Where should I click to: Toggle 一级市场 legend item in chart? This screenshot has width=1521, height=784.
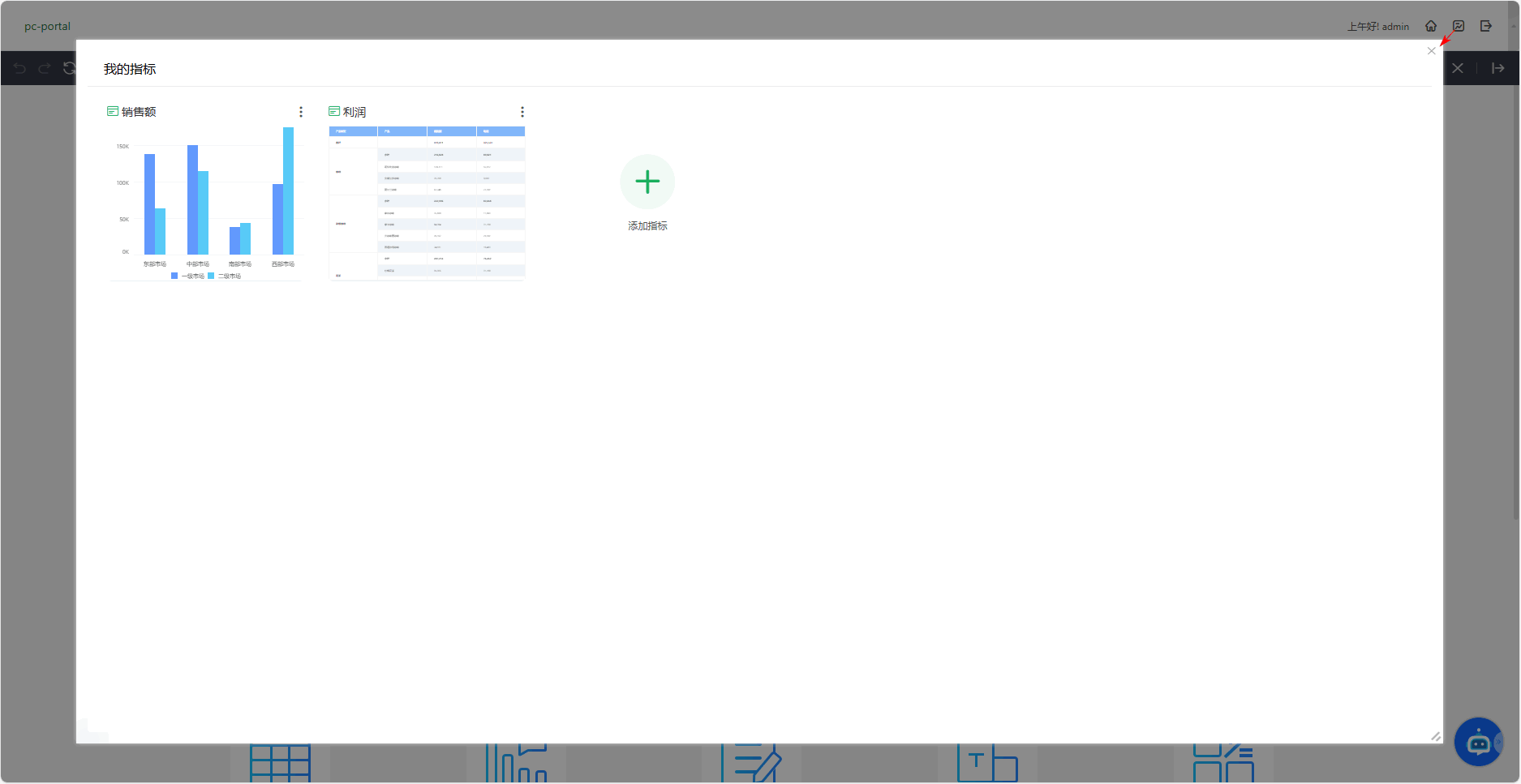(x=187, y=276)
